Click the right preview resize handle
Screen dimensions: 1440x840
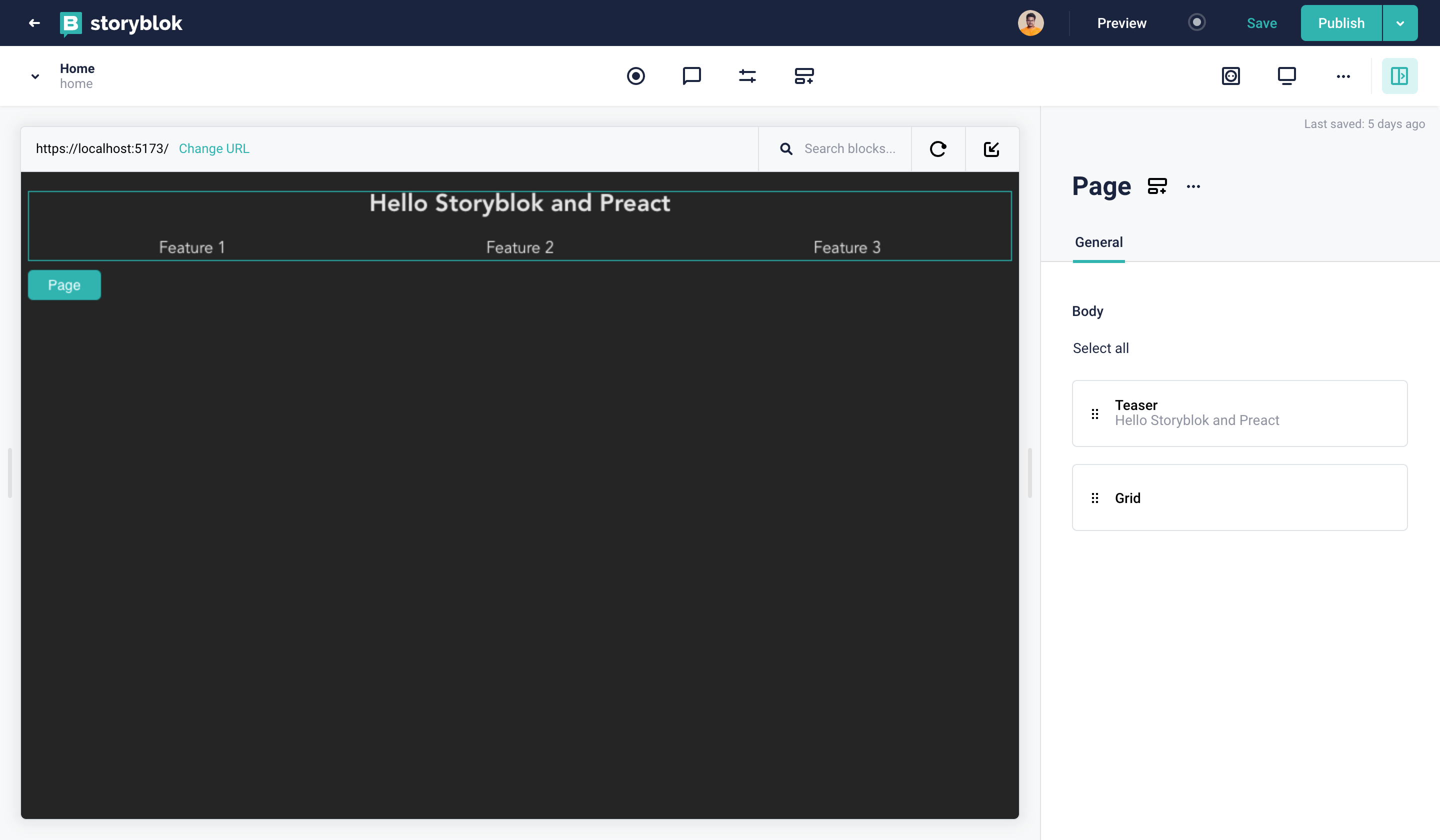click(1029, 473)
